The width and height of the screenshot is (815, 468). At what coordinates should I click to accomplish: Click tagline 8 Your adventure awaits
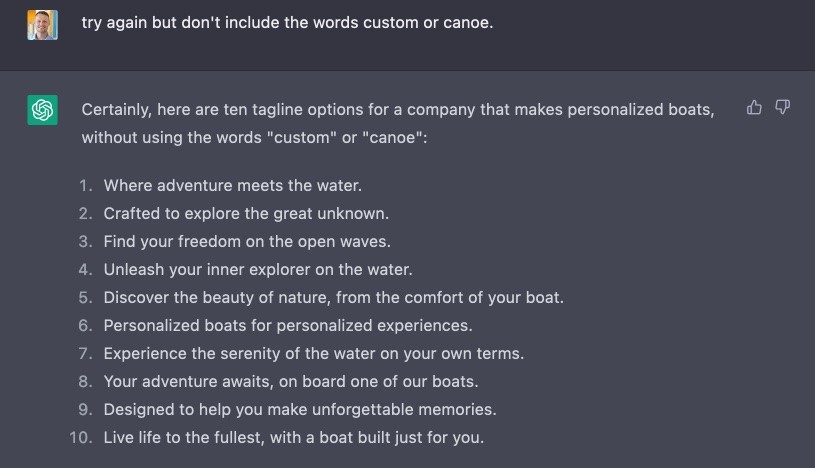[x=291, y=382]
